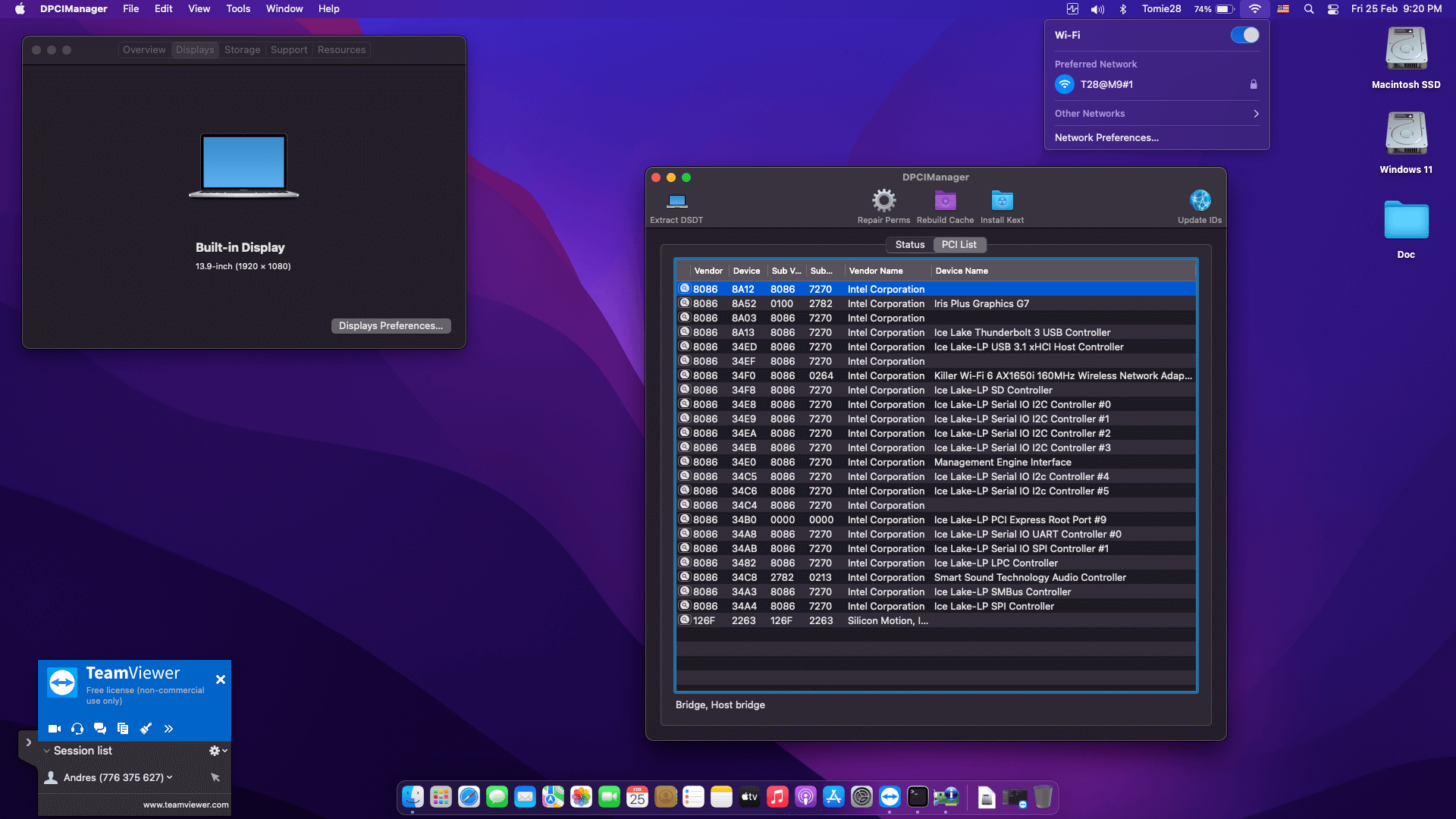1456x819 pixels.
Task: Open the File menu
Action: tap(130, 8)
